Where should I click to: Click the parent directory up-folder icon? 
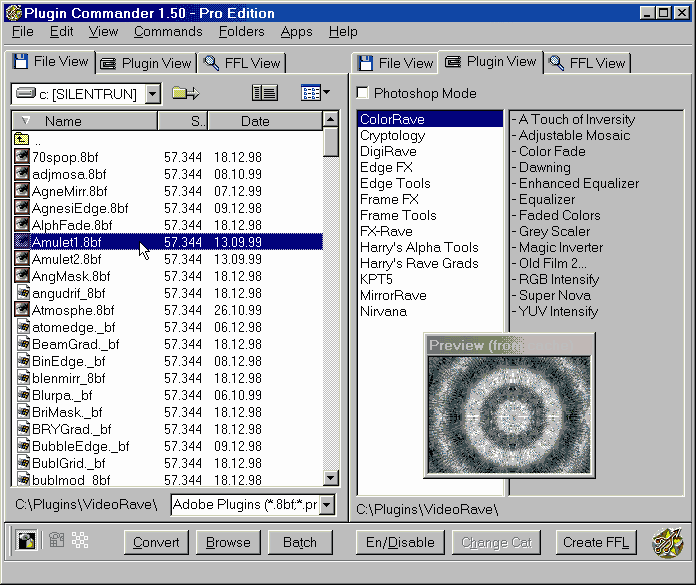point(22,140)
